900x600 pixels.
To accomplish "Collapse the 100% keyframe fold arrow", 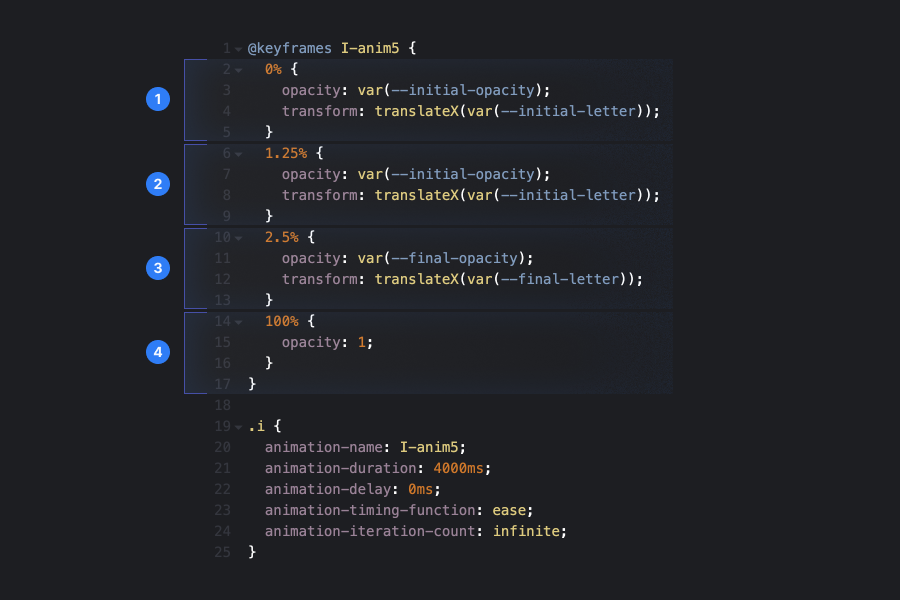I will (238, 323).
